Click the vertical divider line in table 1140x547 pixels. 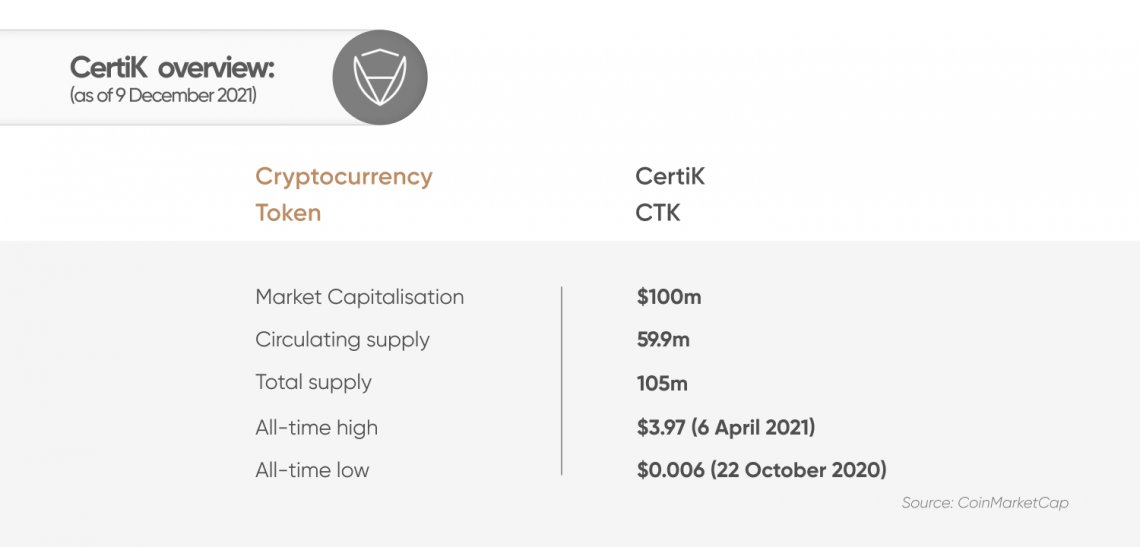point(561,381)
